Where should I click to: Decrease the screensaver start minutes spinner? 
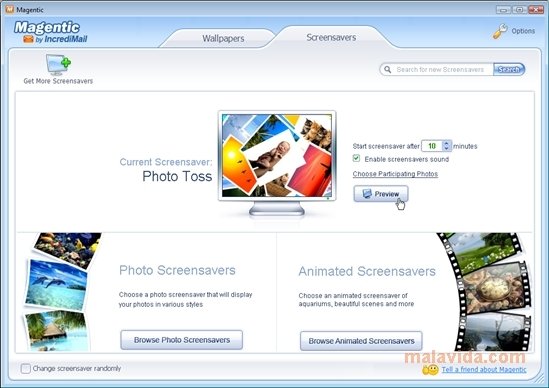pyautogui.click(x=446, y=148)
